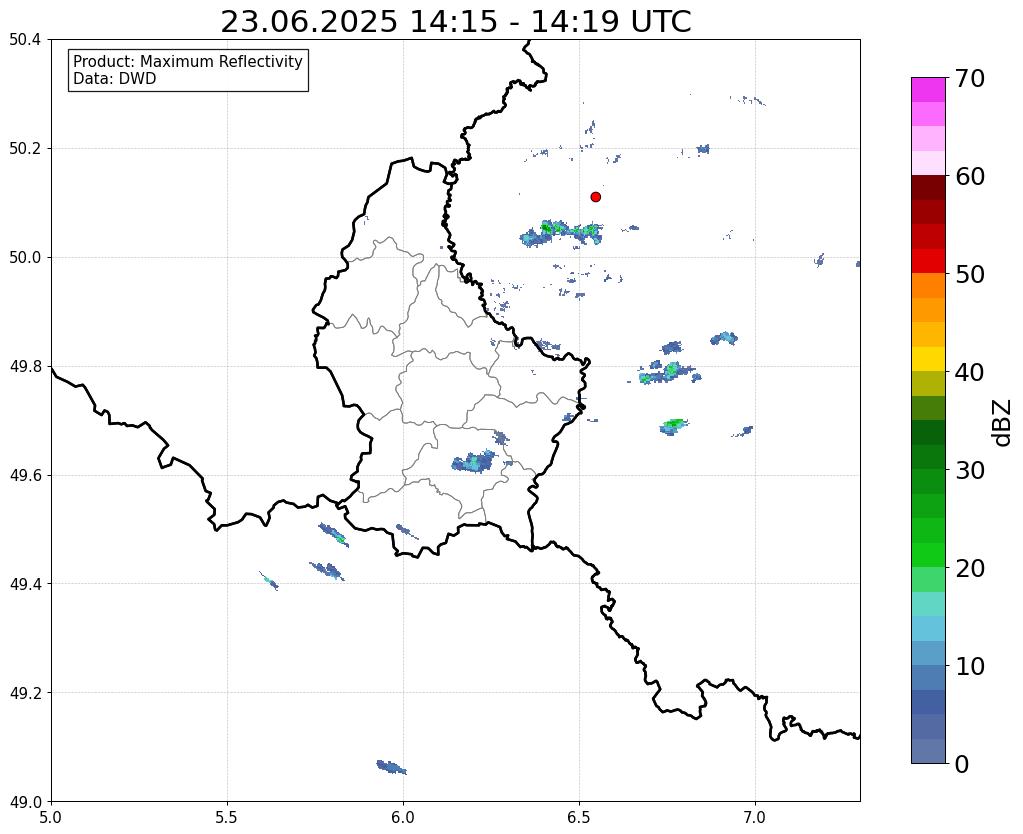Click the latitude axis label '49.2'
The width and height of the screenshot is (1023, 834).
coord(25,693)
